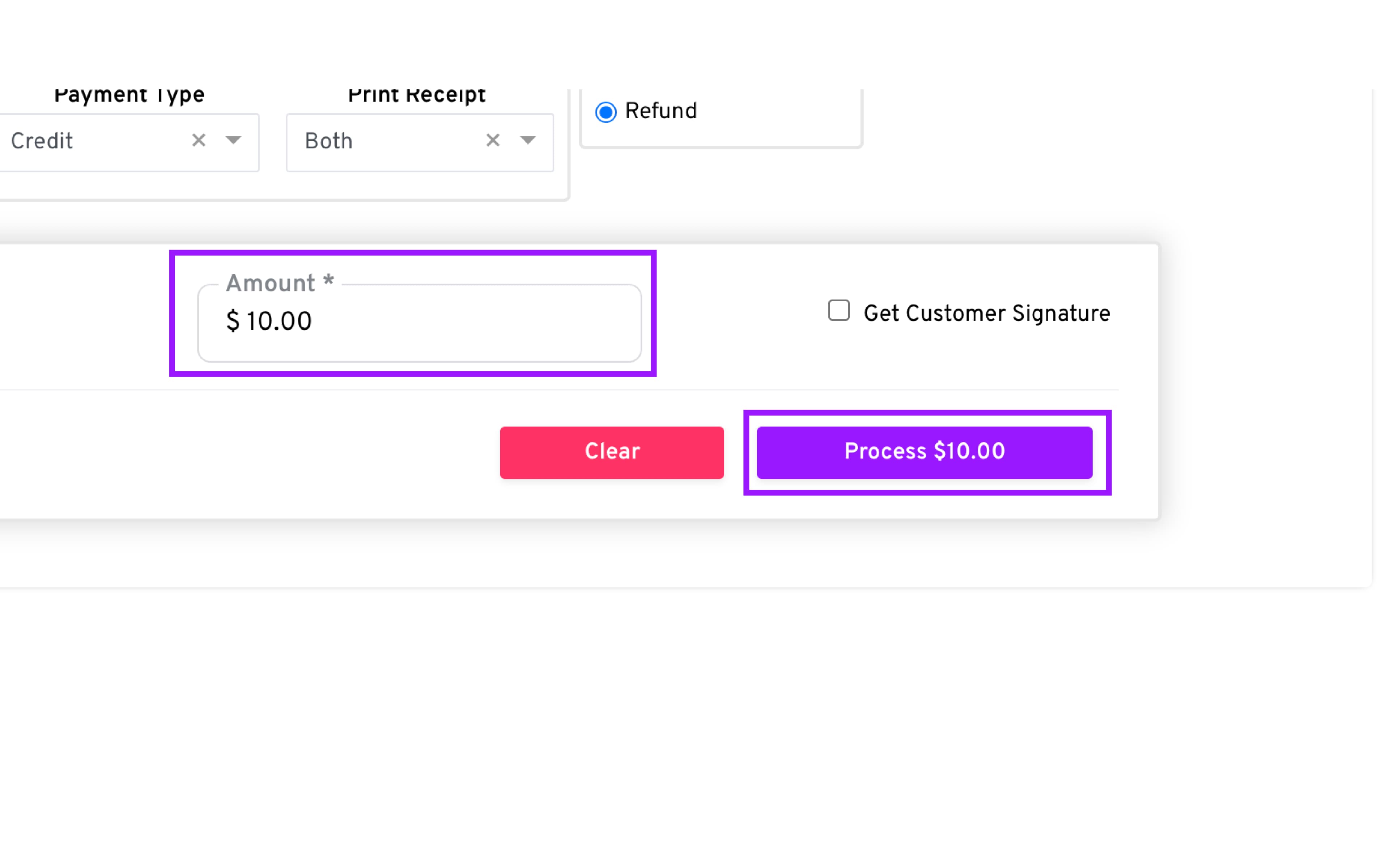Clear the Both print receipt selection

[x=492, y=140]
